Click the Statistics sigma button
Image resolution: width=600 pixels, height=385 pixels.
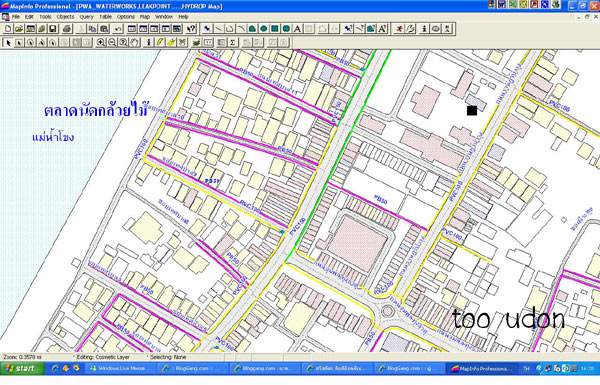pyautogui.click(x=232, y=42)
